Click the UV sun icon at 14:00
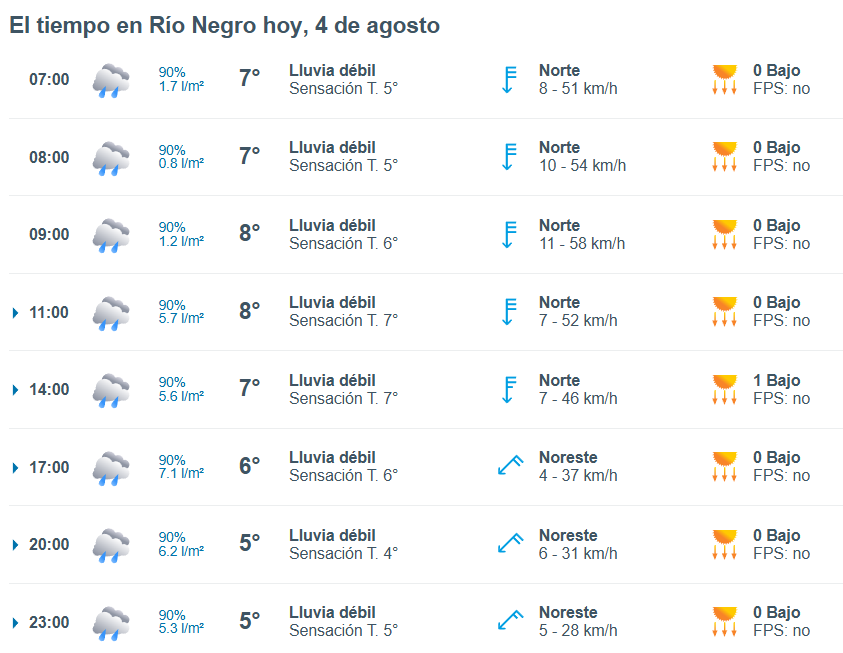 click(x=724, y=389)
